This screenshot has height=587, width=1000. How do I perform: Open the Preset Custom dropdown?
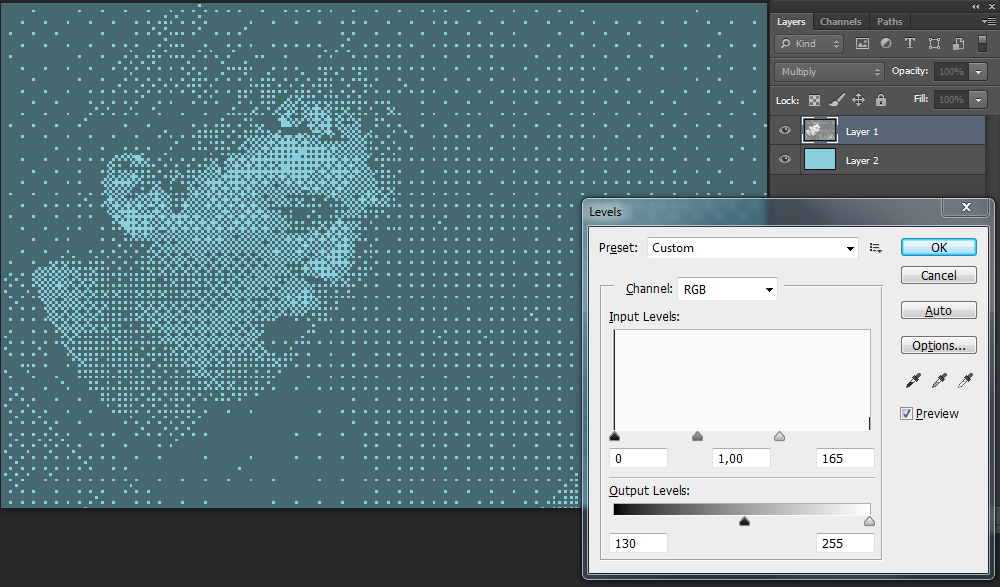pos(753,248)
